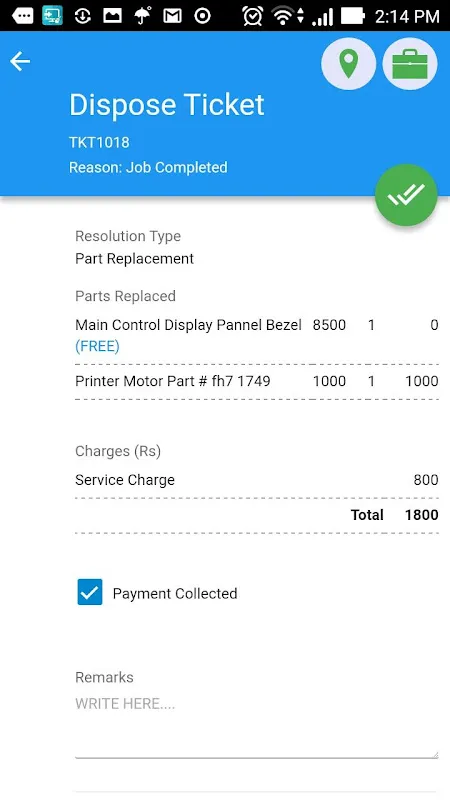Tap the Payment Collected label
Viewport: 450px width, 800px height.
(175, 593)
